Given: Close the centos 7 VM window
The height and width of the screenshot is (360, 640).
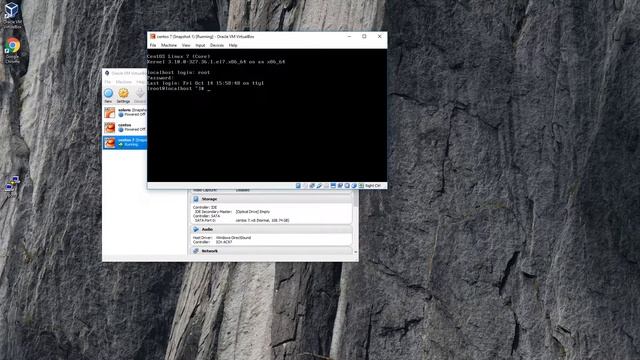Looking at the screenshot, I should pos(380,36).
